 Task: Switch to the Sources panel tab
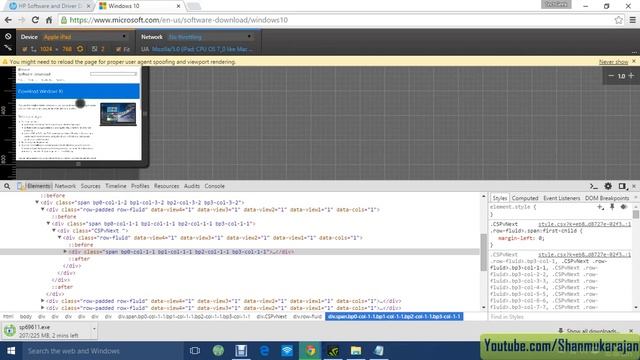point(90,186)
